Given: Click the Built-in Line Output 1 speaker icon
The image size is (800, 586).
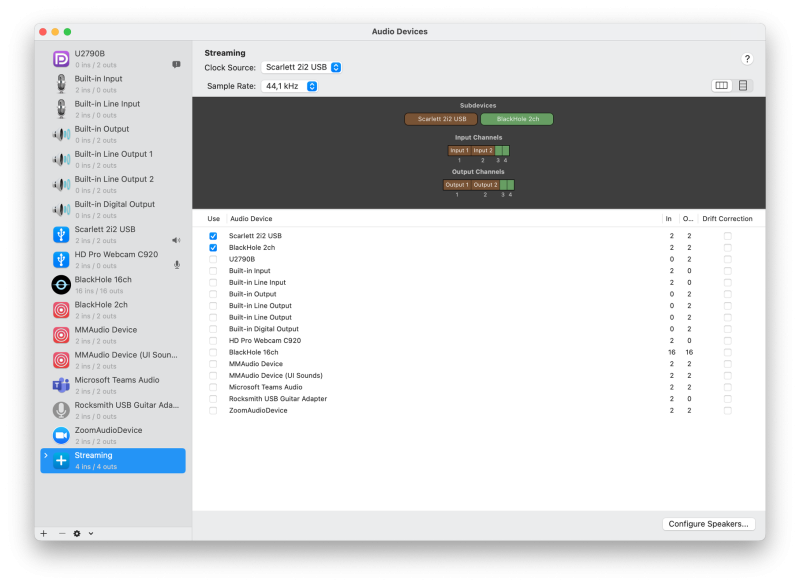Looking at the screenshot, I should pos(61,159).
